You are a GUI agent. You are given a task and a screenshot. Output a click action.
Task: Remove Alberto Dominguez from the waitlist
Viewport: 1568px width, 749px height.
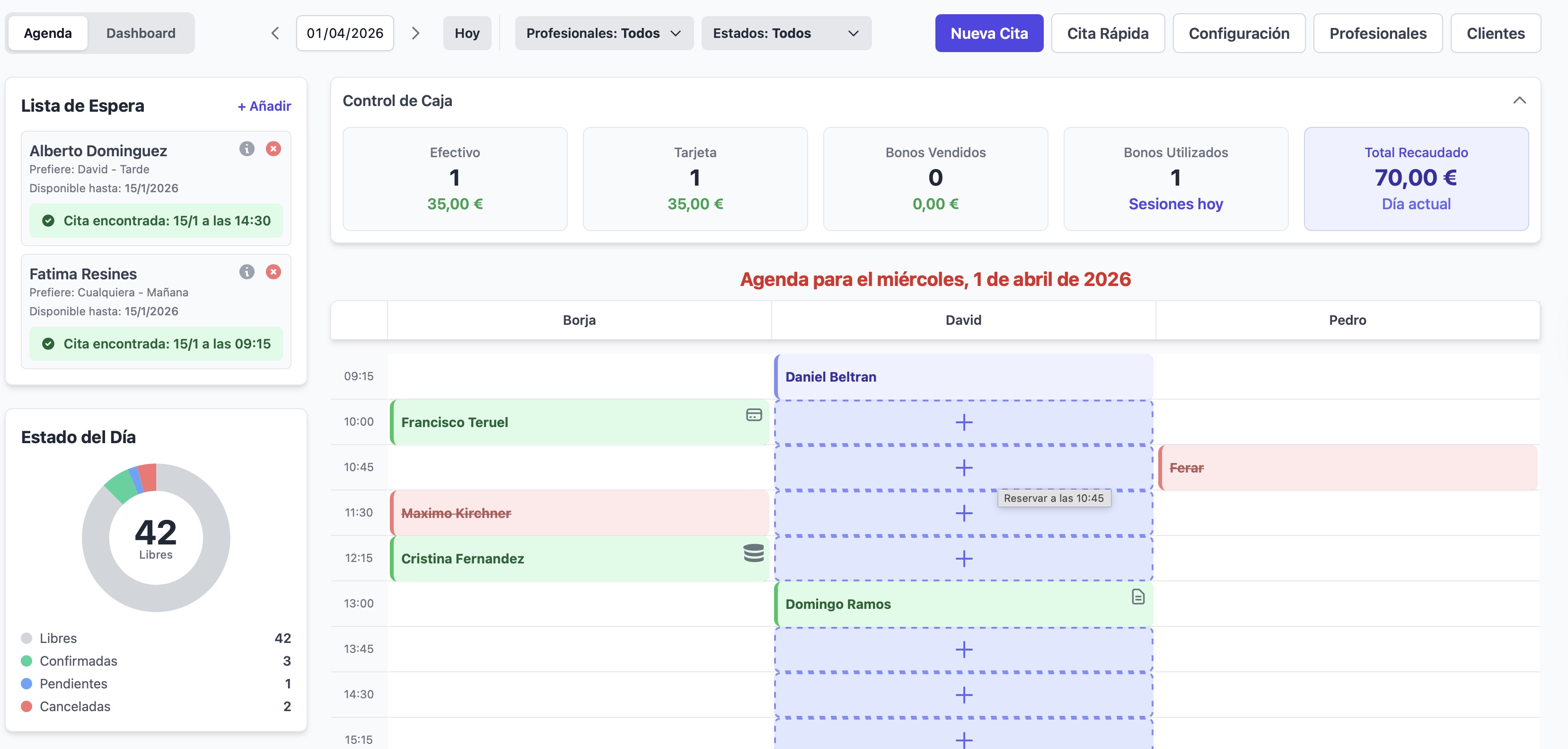click(273, 149)
